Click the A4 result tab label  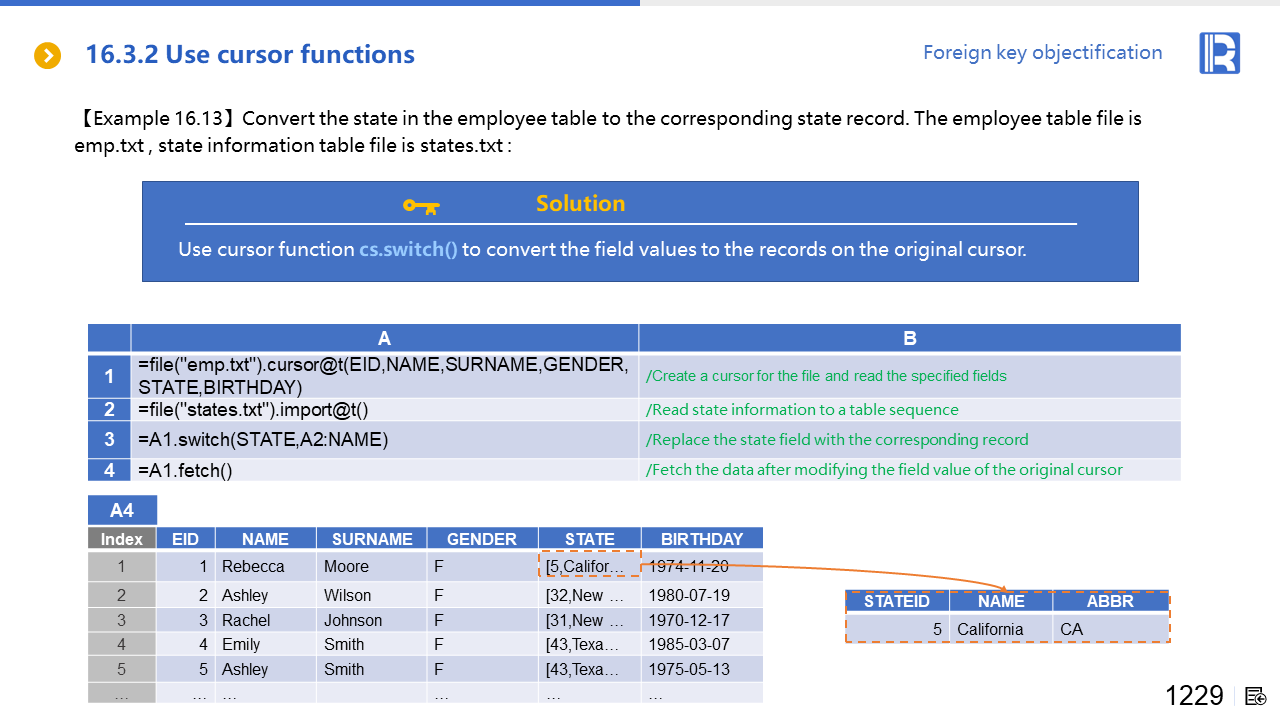pos(121,510)
